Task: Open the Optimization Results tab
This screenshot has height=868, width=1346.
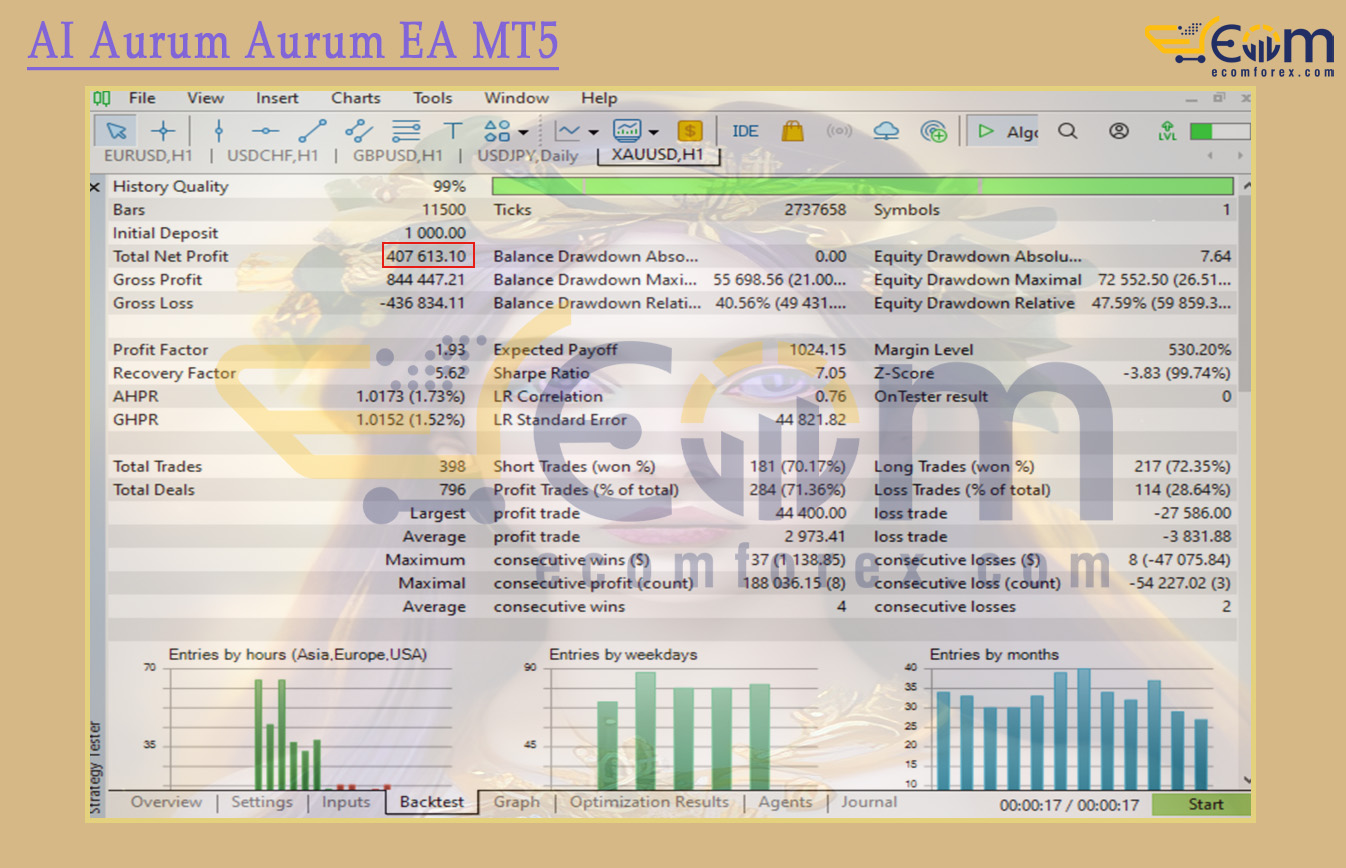Action: coord(649,802)
